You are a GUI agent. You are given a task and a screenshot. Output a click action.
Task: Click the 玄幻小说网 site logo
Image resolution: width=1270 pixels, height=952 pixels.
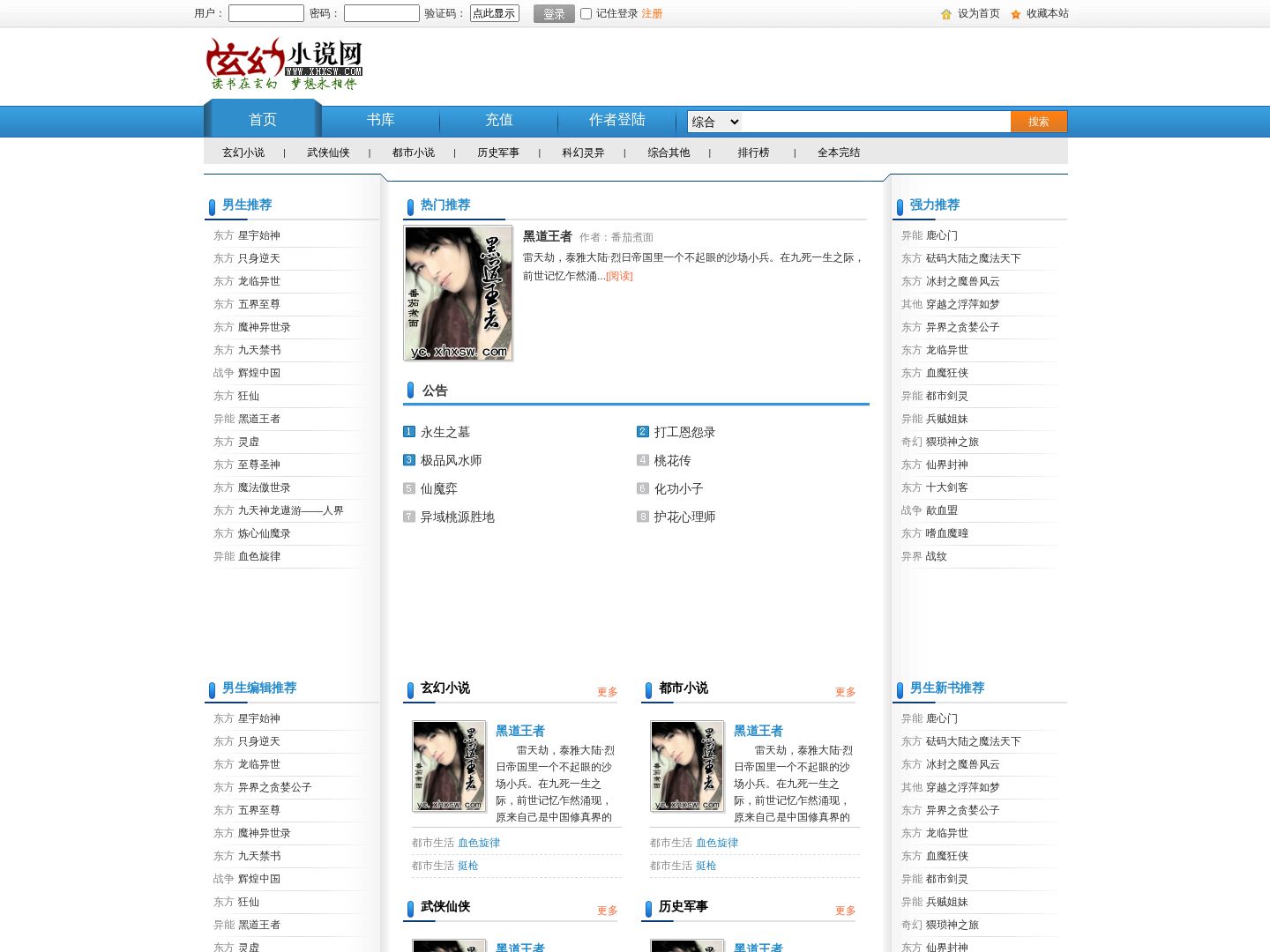[x=284, y=63]
